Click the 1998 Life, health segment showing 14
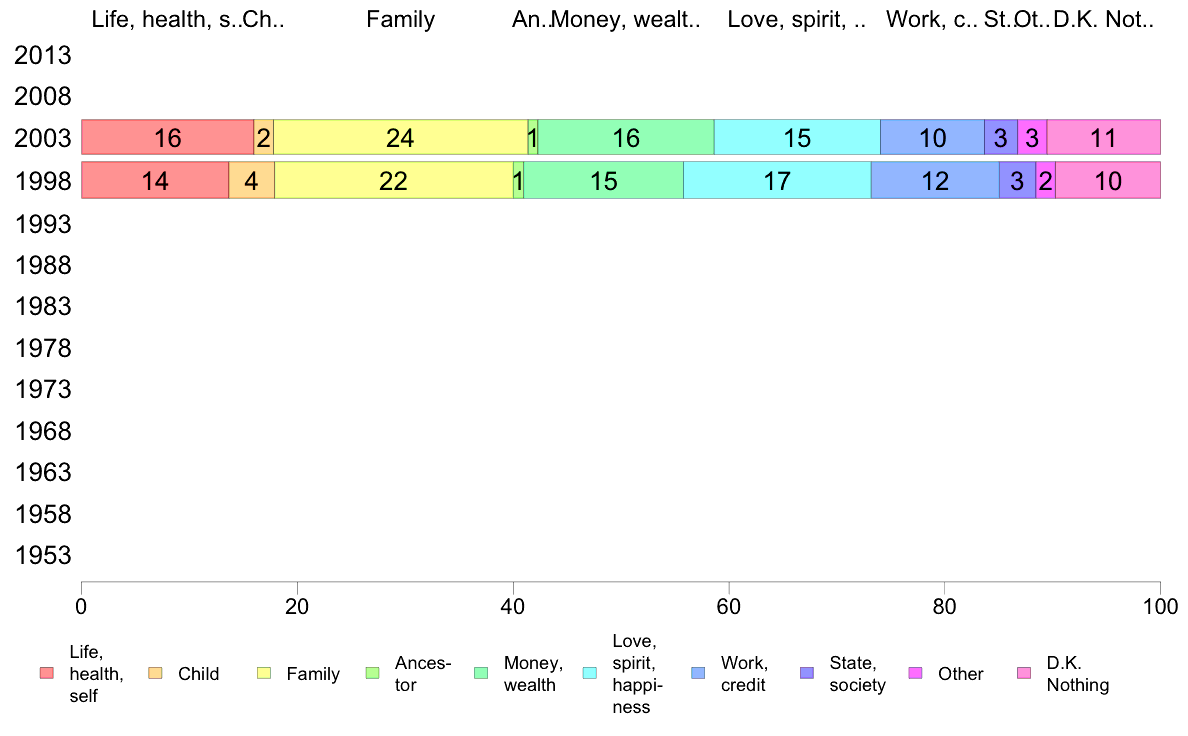The image size is (1188, 736). 155,180
